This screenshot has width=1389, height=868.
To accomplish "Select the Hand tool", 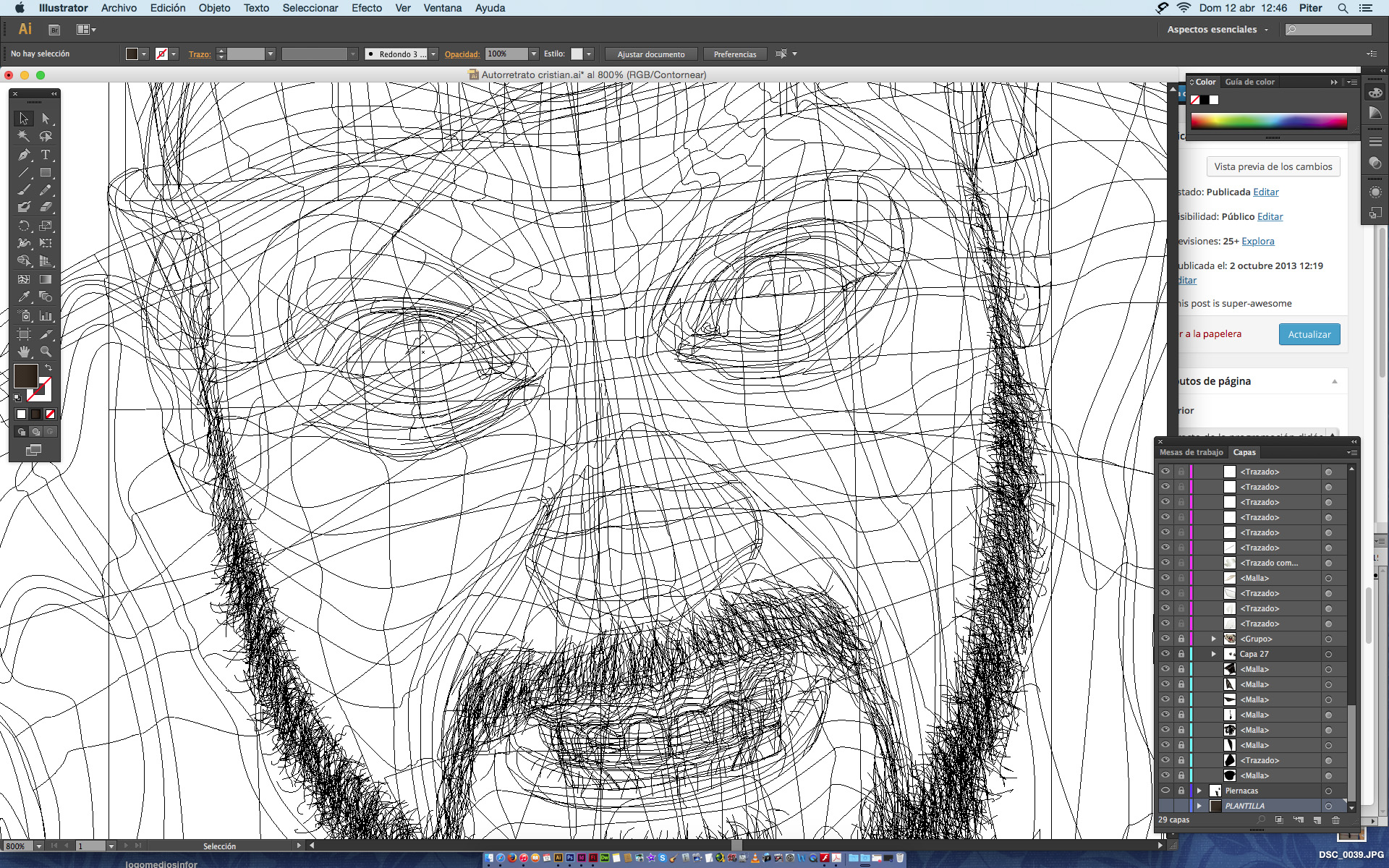I will [x=24, y=352].
